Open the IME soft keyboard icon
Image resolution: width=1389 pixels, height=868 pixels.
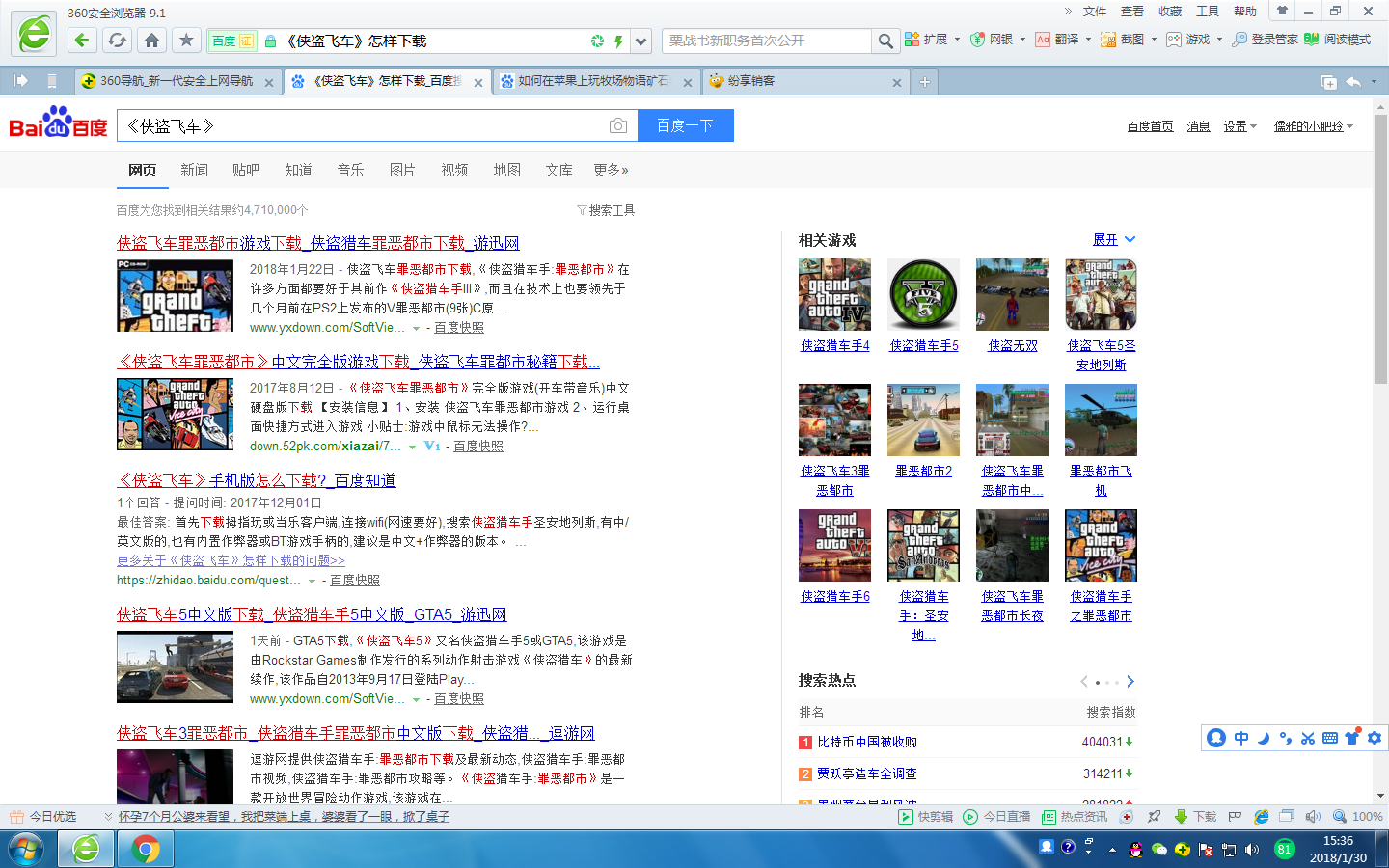point(1330,738)
